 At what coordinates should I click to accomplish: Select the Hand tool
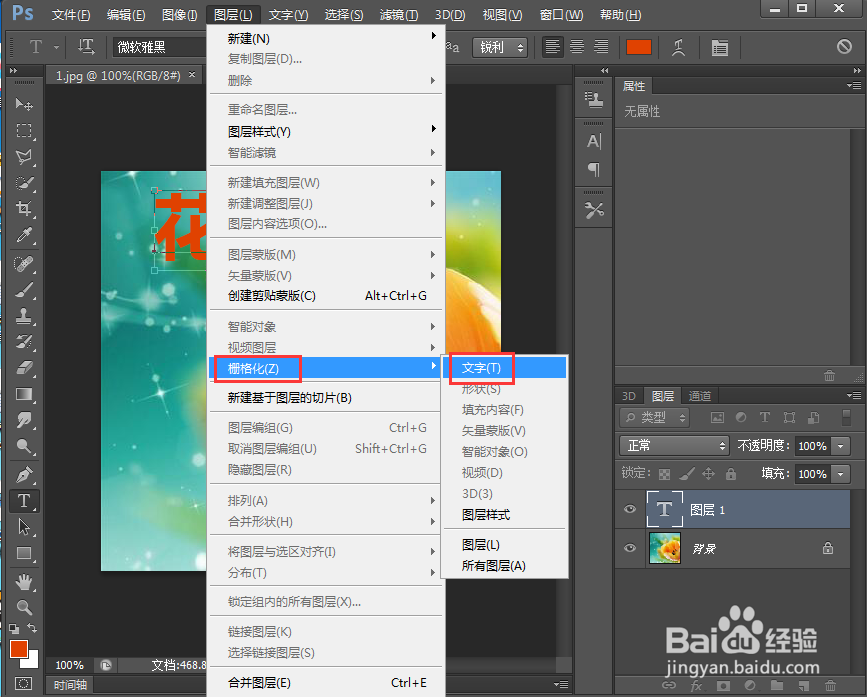23,581
